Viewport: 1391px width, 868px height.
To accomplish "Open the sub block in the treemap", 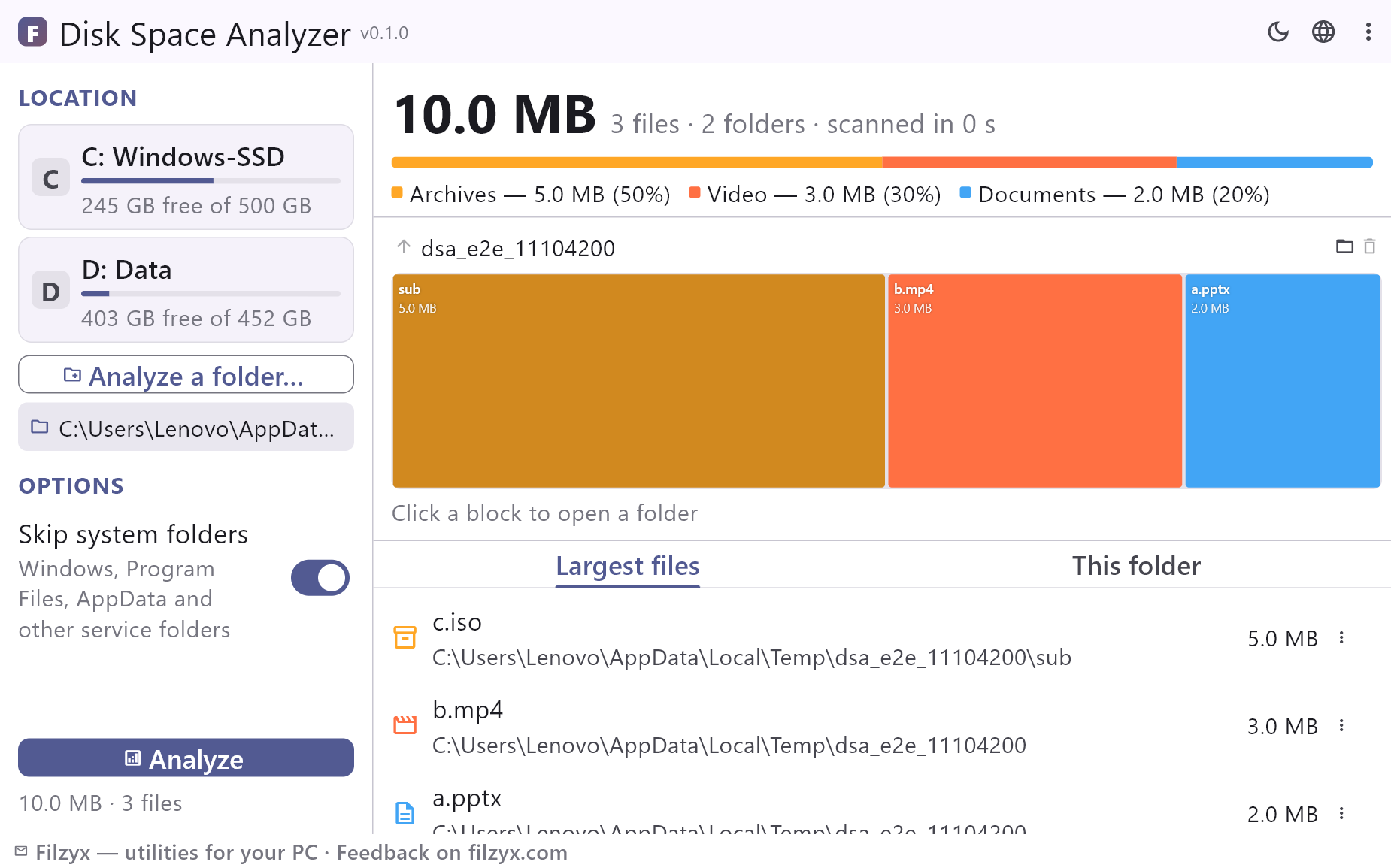I will click(x=638, y=381).
